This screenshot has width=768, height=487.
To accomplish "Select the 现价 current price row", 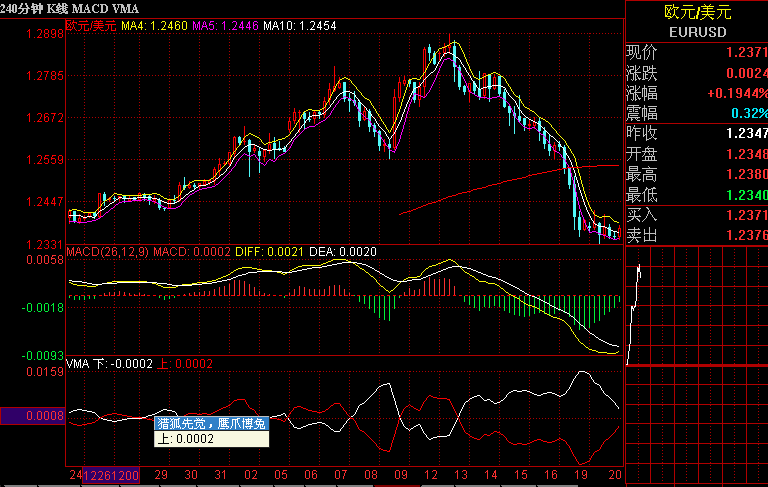I will 697,52.
